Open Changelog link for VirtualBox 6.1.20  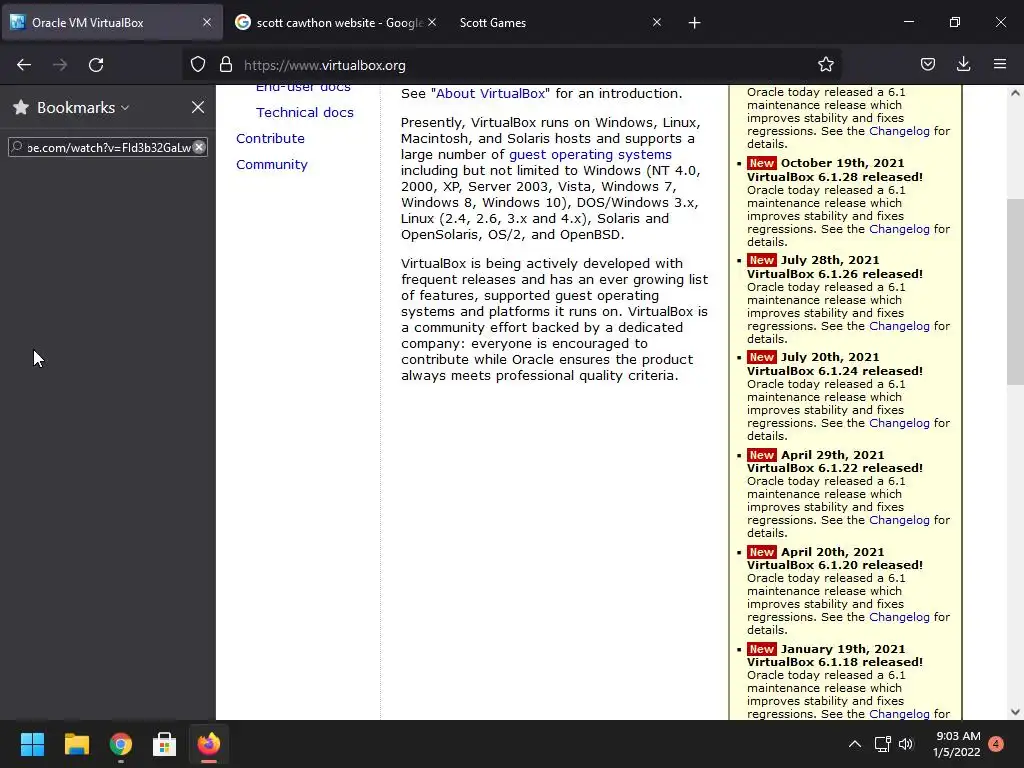[899, 616]
